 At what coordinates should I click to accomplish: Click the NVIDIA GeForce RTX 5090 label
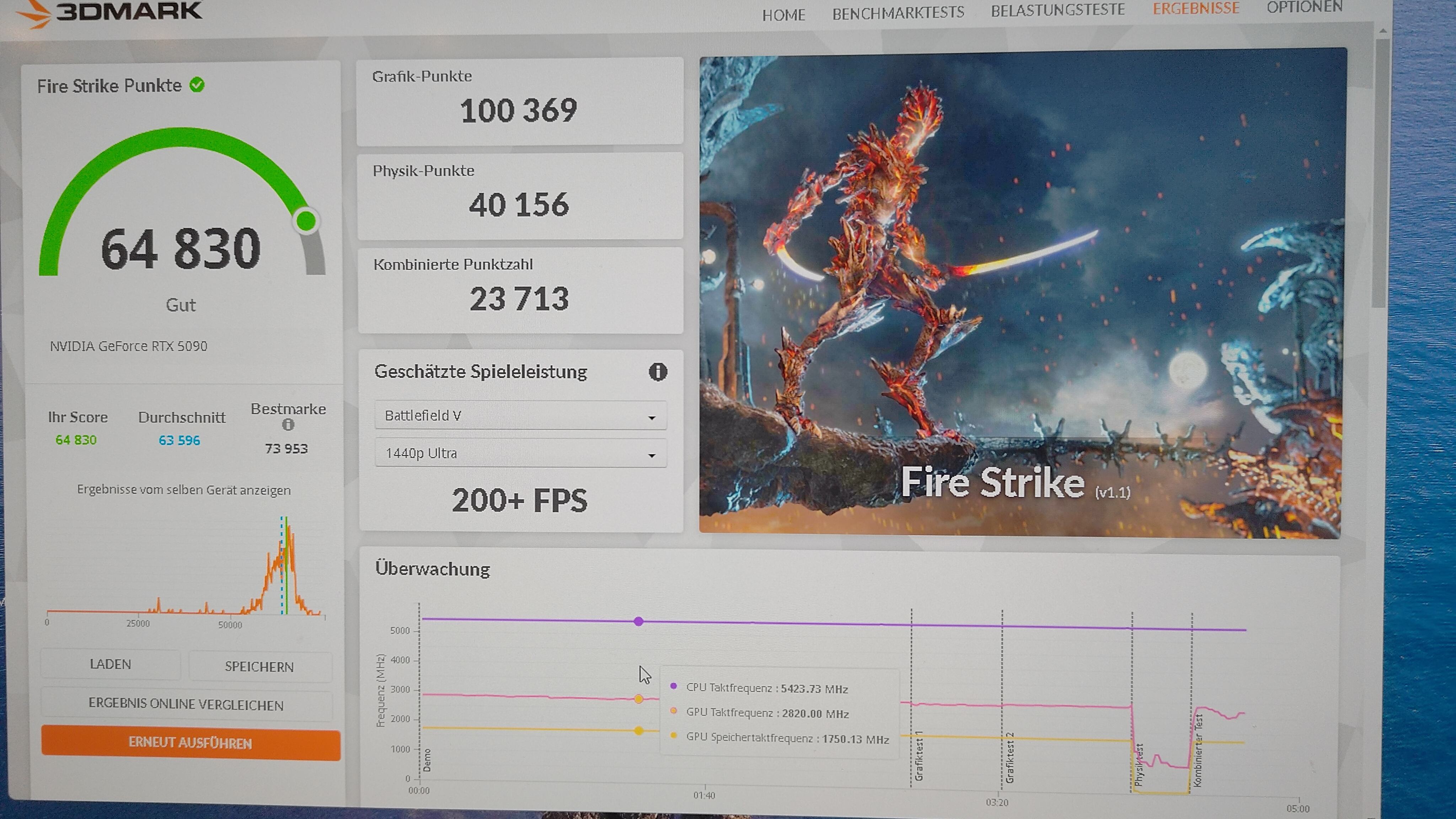click(x=129, y=346)
